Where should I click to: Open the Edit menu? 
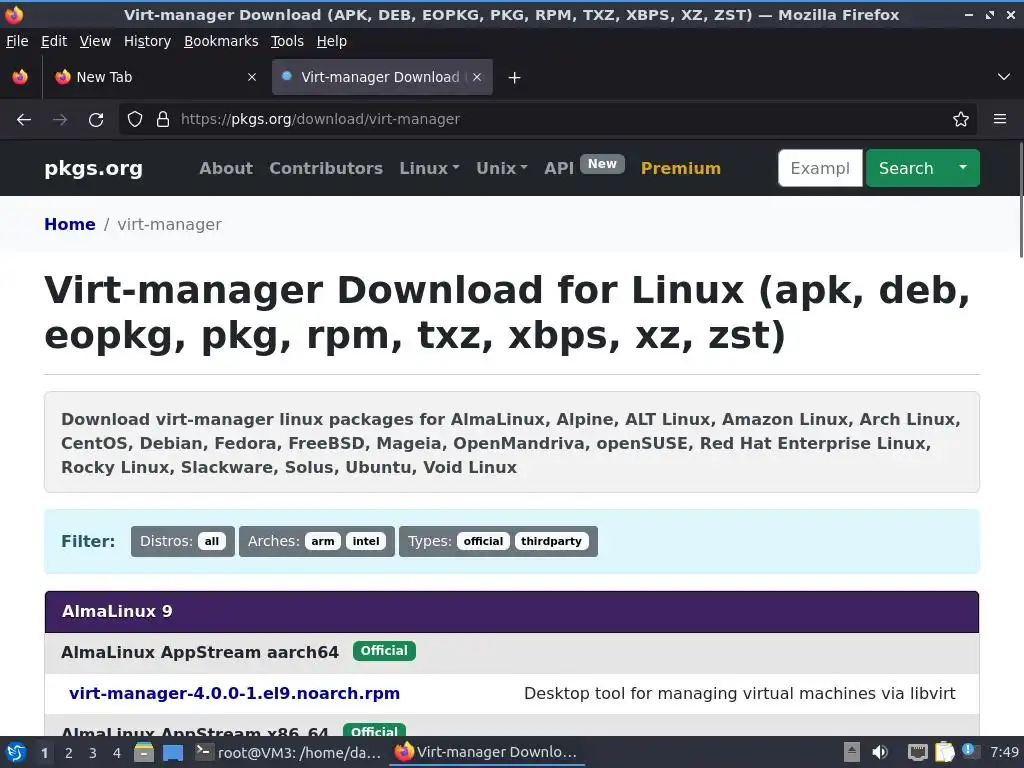pos(54,41)
